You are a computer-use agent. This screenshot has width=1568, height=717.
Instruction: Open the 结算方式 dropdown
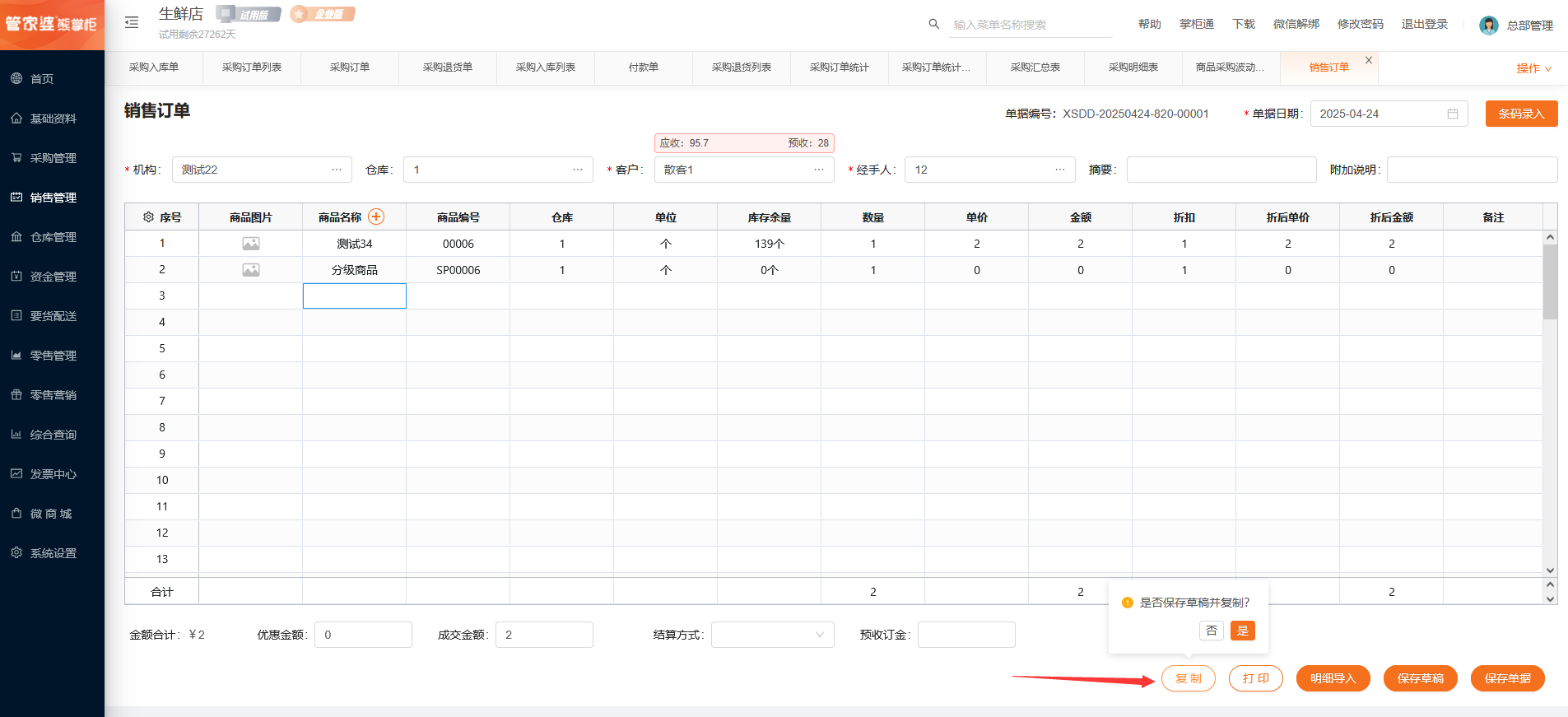pos(772,635)
